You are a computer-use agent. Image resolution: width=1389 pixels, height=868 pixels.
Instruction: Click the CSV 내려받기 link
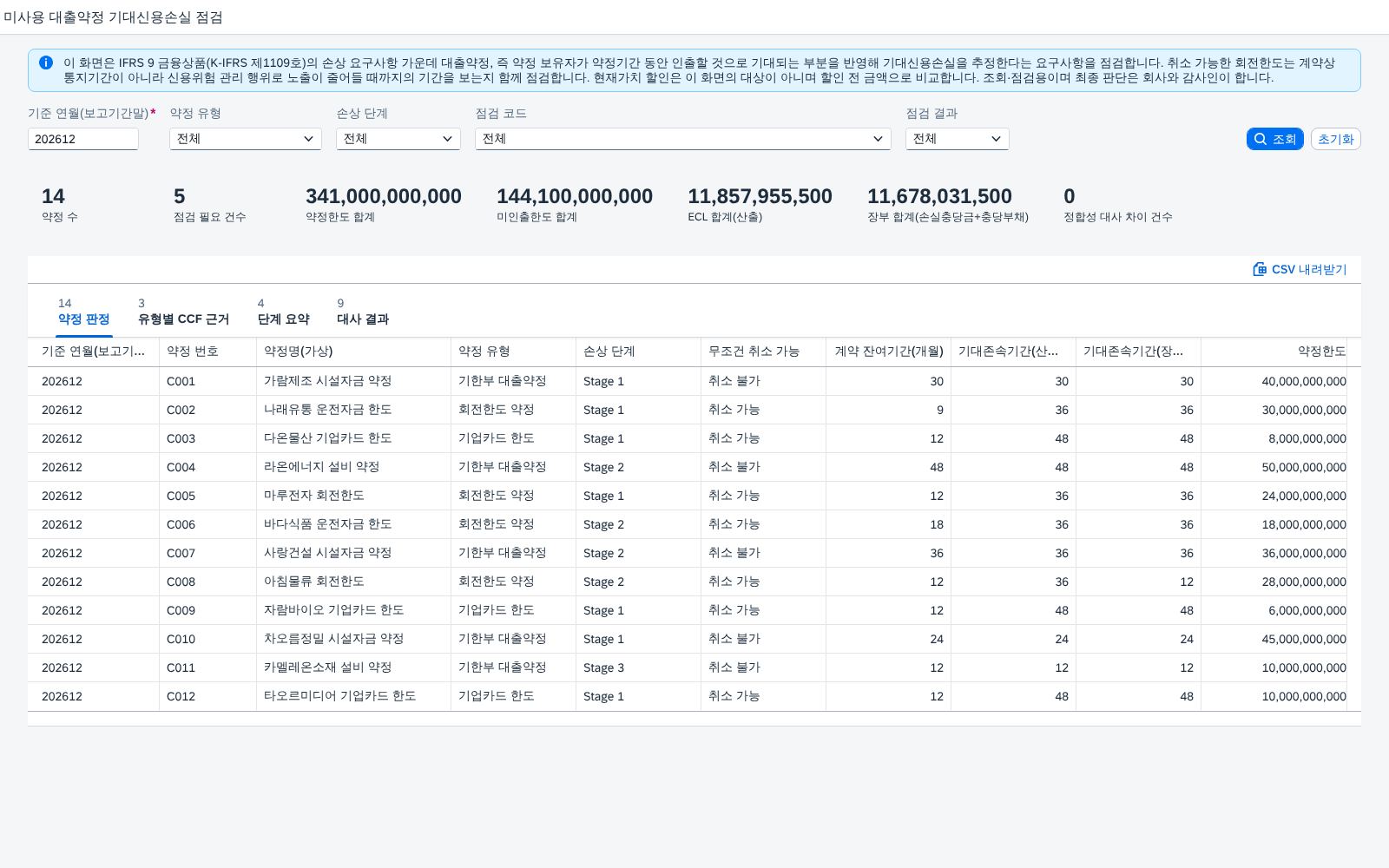1300,269
